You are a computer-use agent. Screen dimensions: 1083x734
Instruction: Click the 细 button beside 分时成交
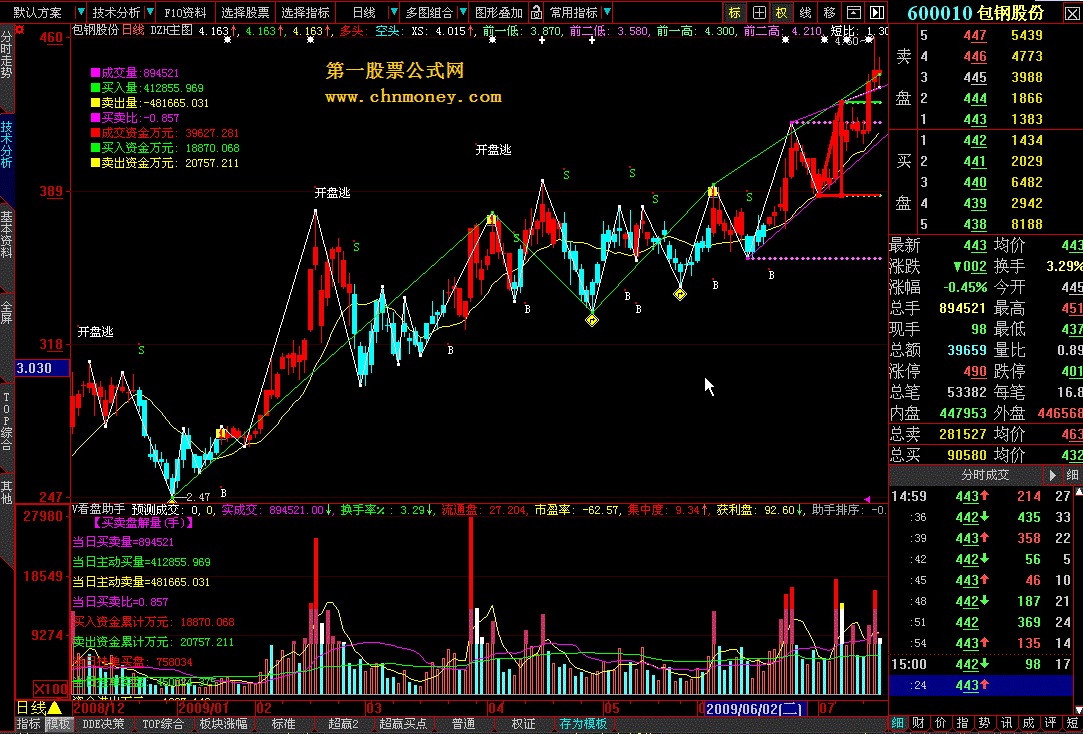tap(1072, 475)
